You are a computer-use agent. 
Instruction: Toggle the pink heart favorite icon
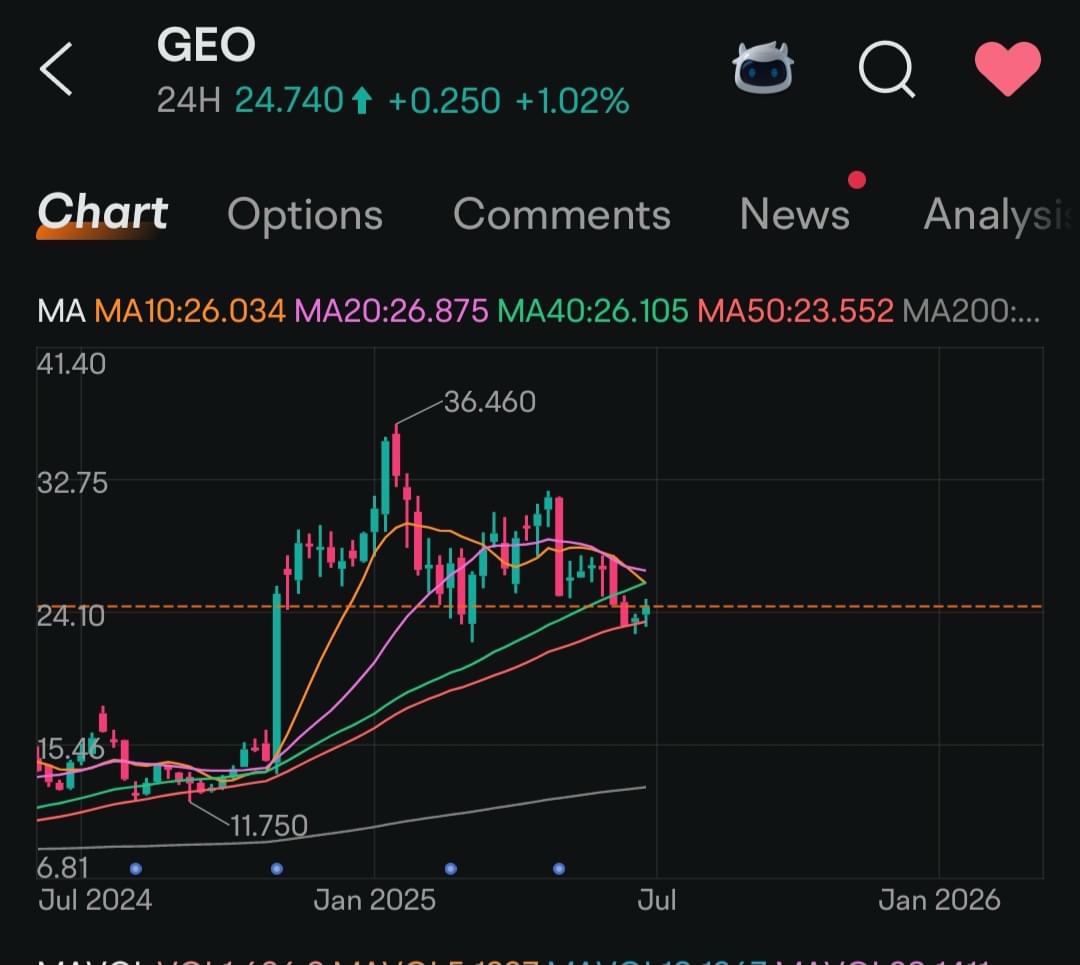click(1007, 68)
